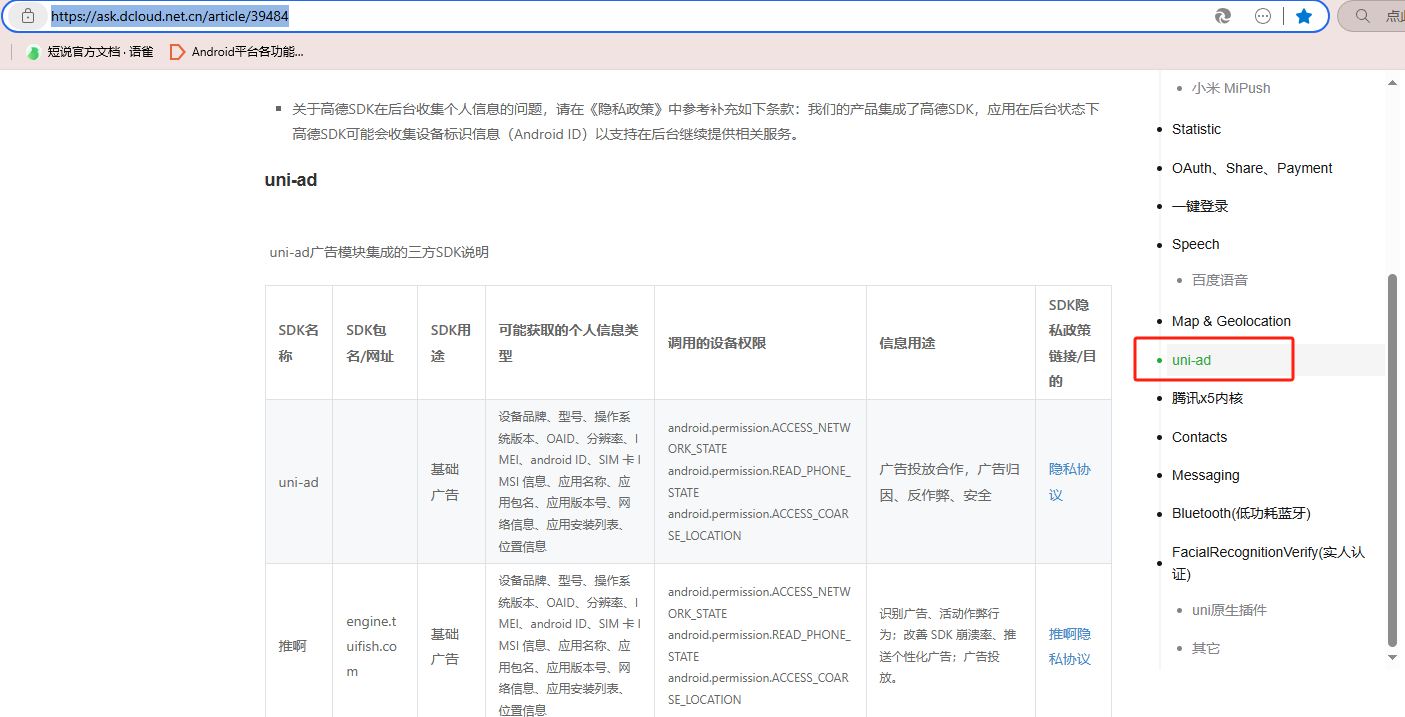Open the uni-ad 隐私协议 link
Image resolution: width=1405 pixels, height=717 pixels.
[x=1069, y=482]
